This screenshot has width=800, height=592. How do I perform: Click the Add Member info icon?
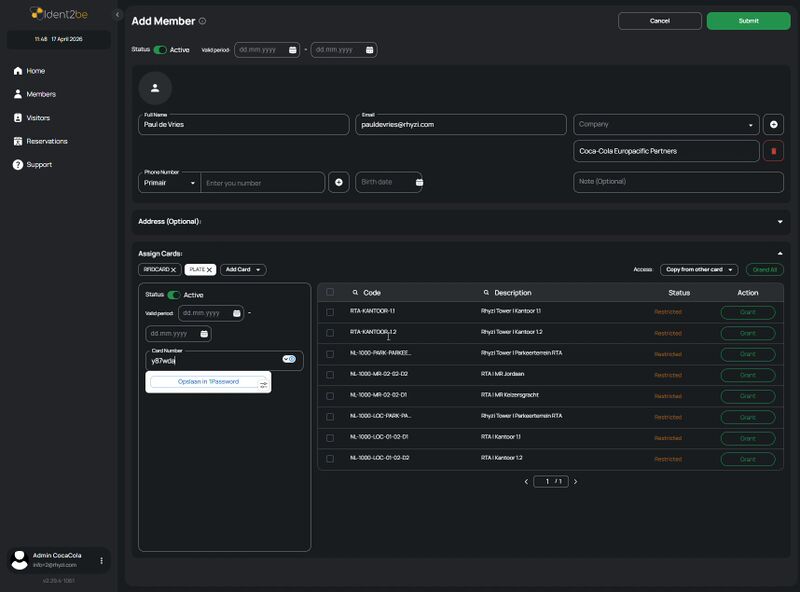point(202,21)
